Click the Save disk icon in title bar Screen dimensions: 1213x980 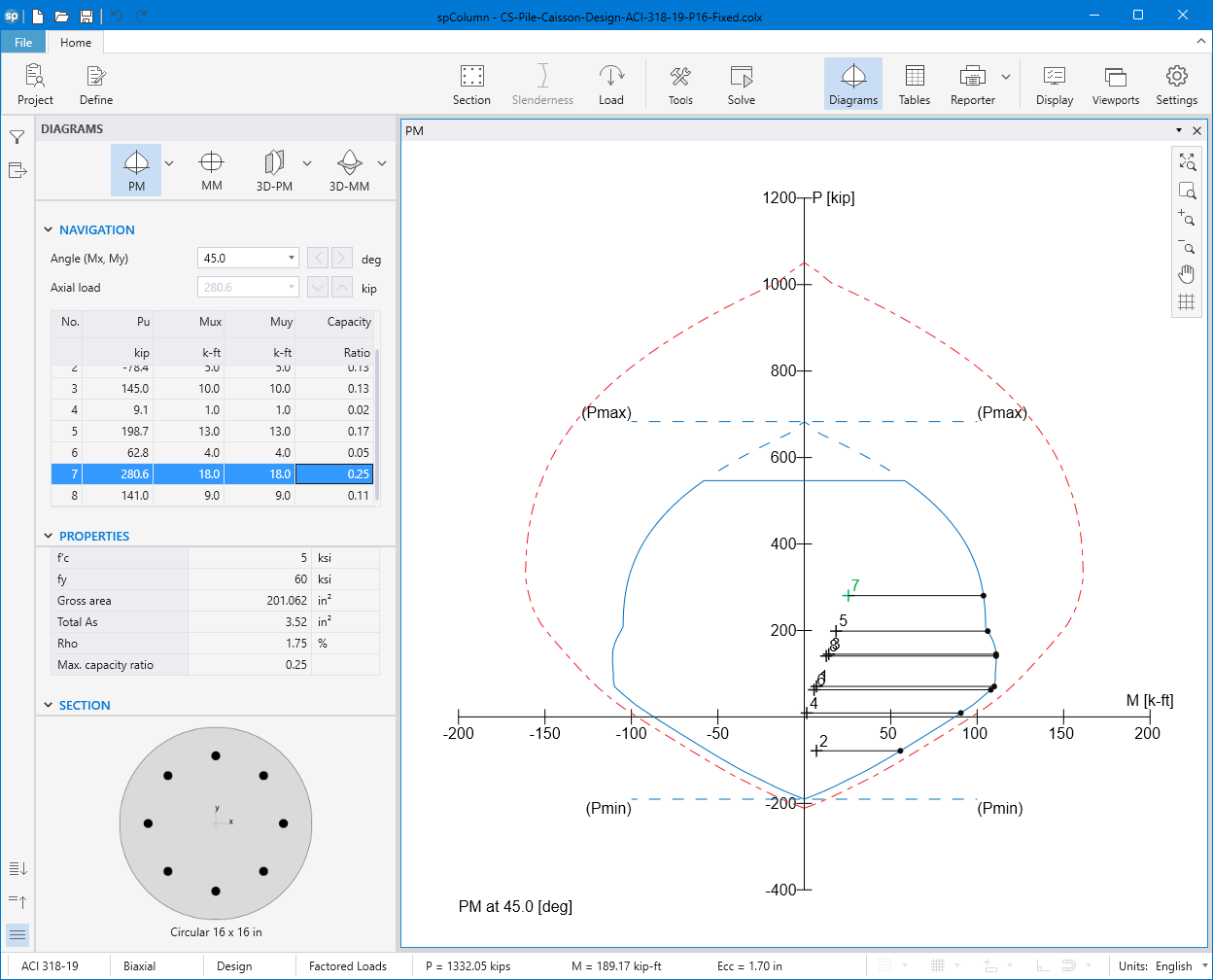click(87, 16)
